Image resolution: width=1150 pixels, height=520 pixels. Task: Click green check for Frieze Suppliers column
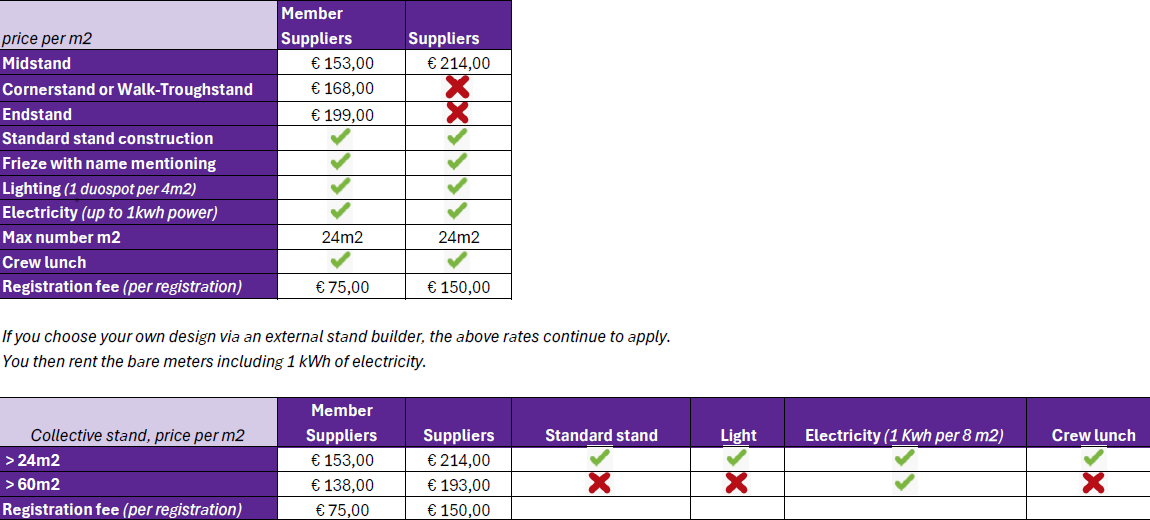[458, 161]
